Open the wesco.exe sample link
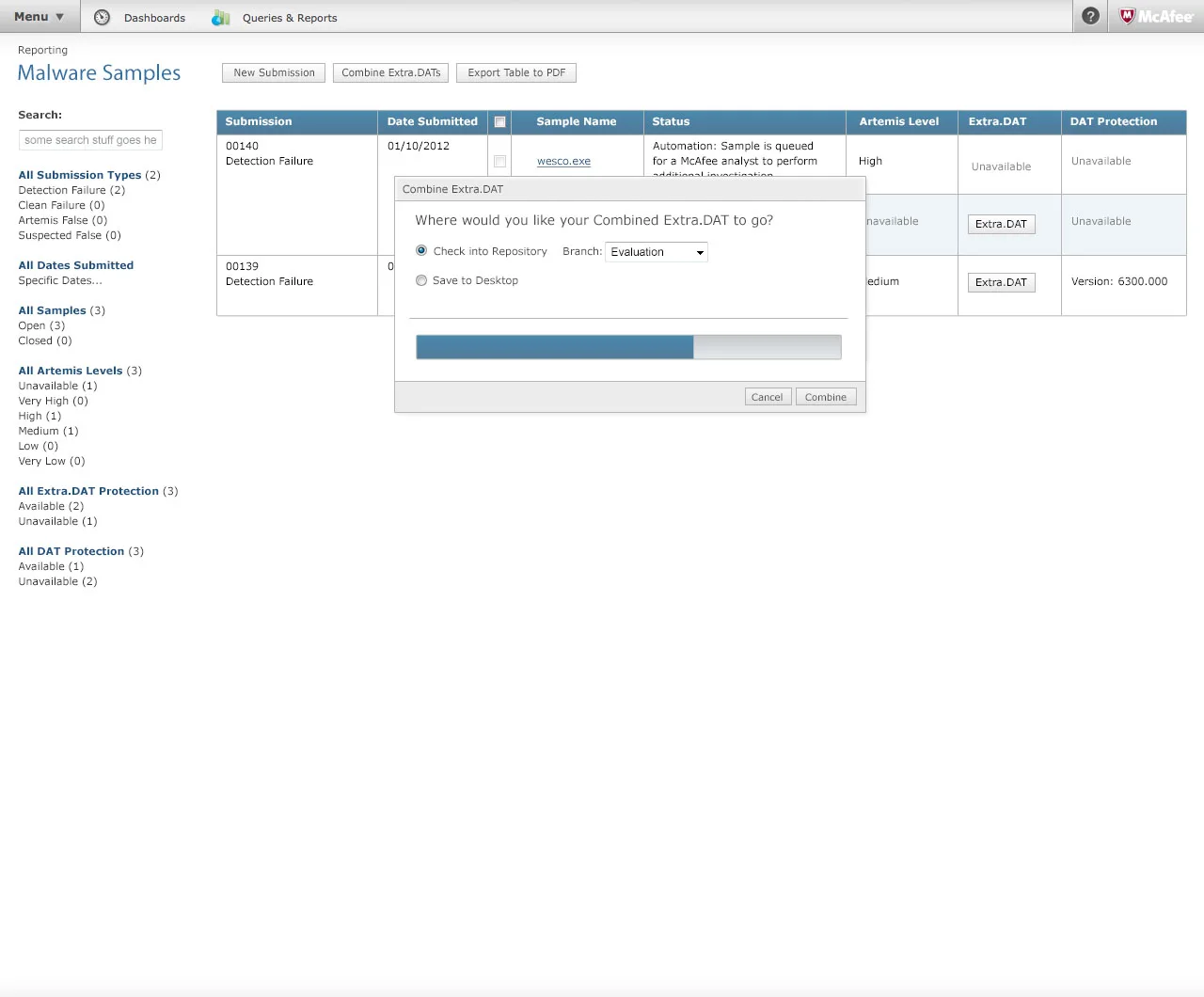Screen dimensions: 1204x997 coord(563,161)
